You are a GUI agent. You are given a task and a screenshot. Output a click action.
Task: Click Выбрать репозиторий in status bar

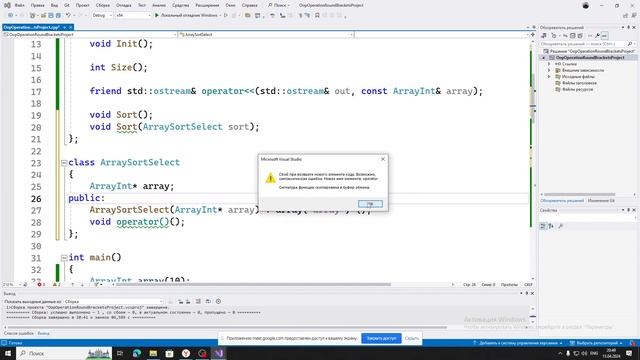[596, 343]
